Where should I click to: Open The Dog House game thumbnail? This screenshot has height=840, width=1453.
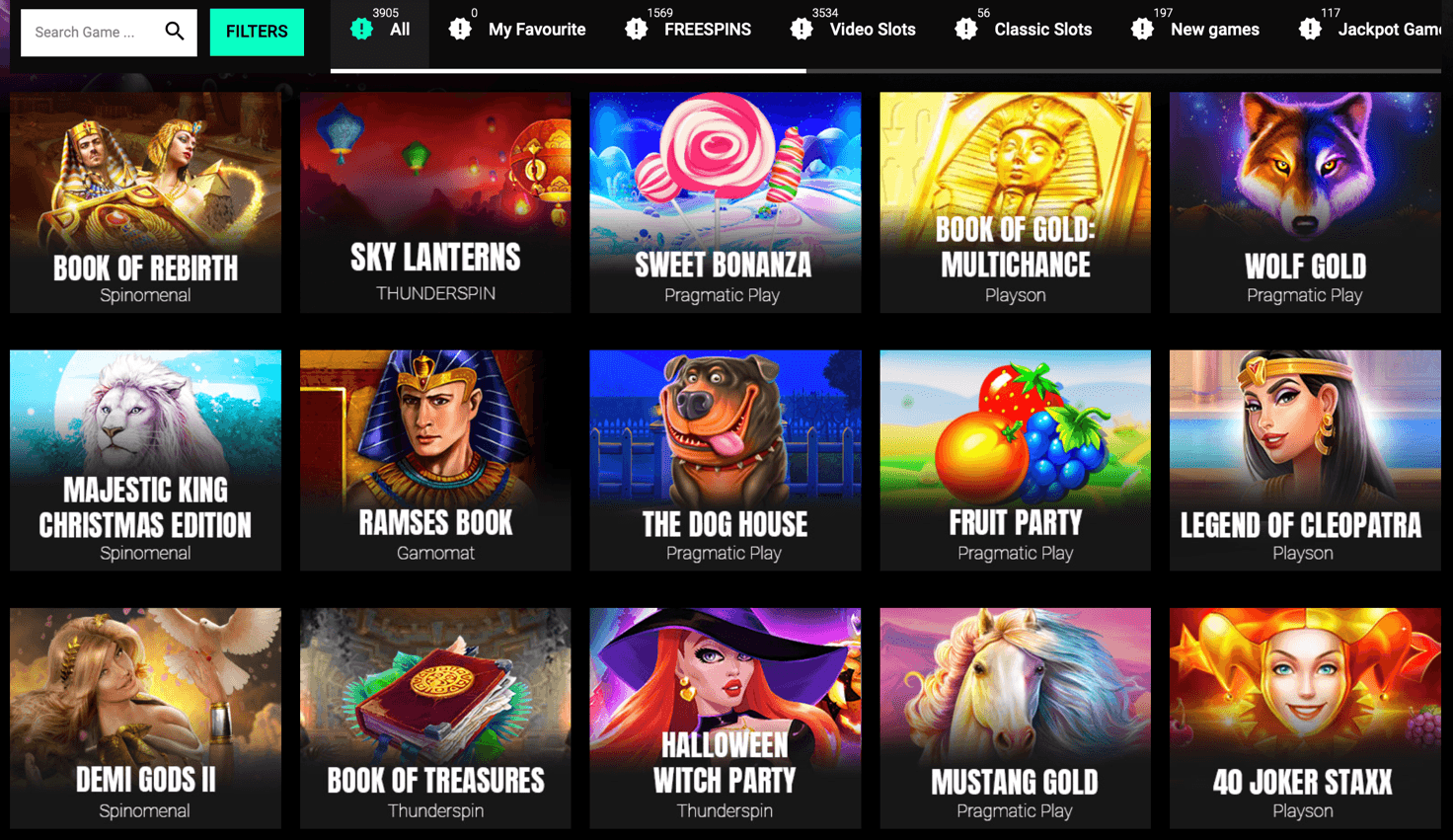[x=725, y=460]
